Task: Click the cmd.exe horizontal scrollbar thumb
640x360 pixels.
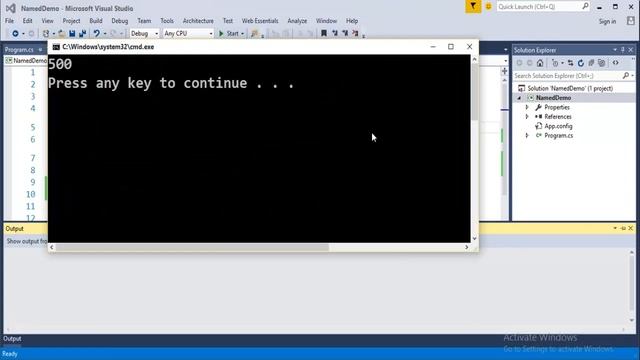Action: (x=192, y=247)
